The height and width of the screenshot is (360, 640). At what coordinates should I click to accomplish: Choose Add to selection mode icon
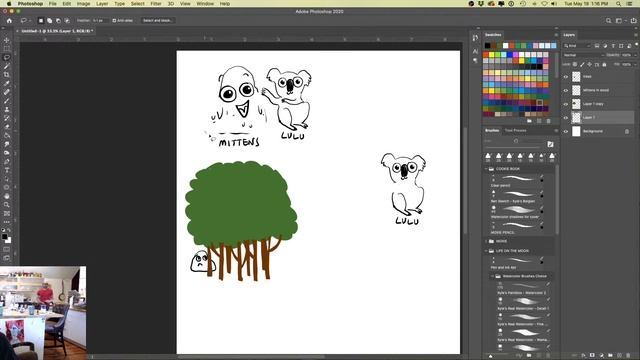coord(49,20)
